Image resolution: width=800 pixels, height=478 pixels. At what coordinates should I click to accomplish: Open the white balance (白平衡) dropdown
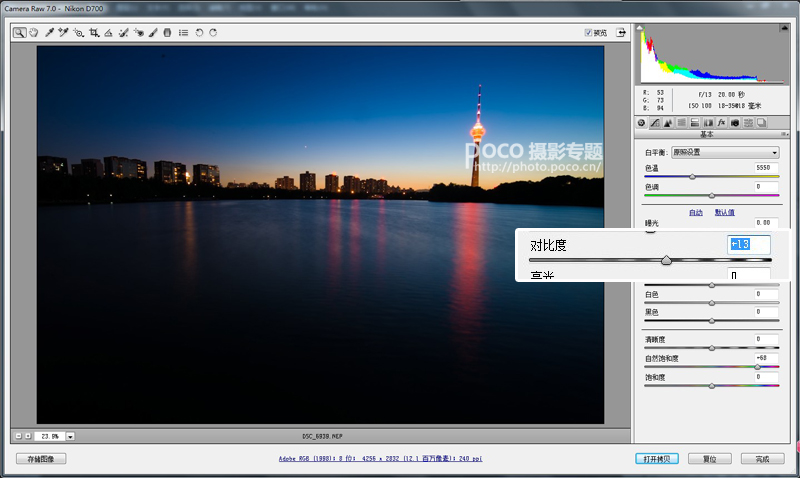coord(725,152)
